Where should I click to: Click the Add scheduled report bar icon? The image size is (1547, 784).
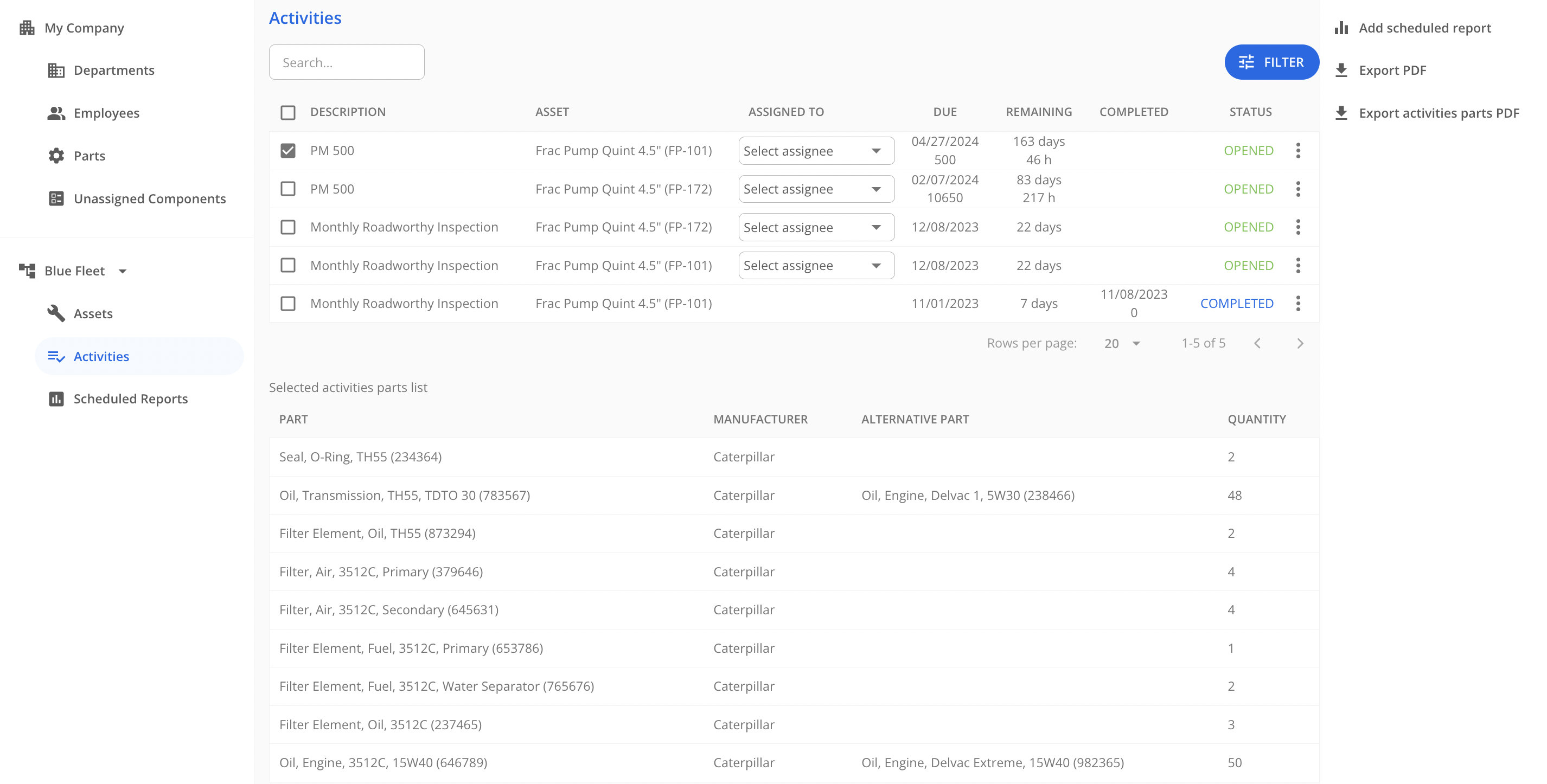[1341, 28]
